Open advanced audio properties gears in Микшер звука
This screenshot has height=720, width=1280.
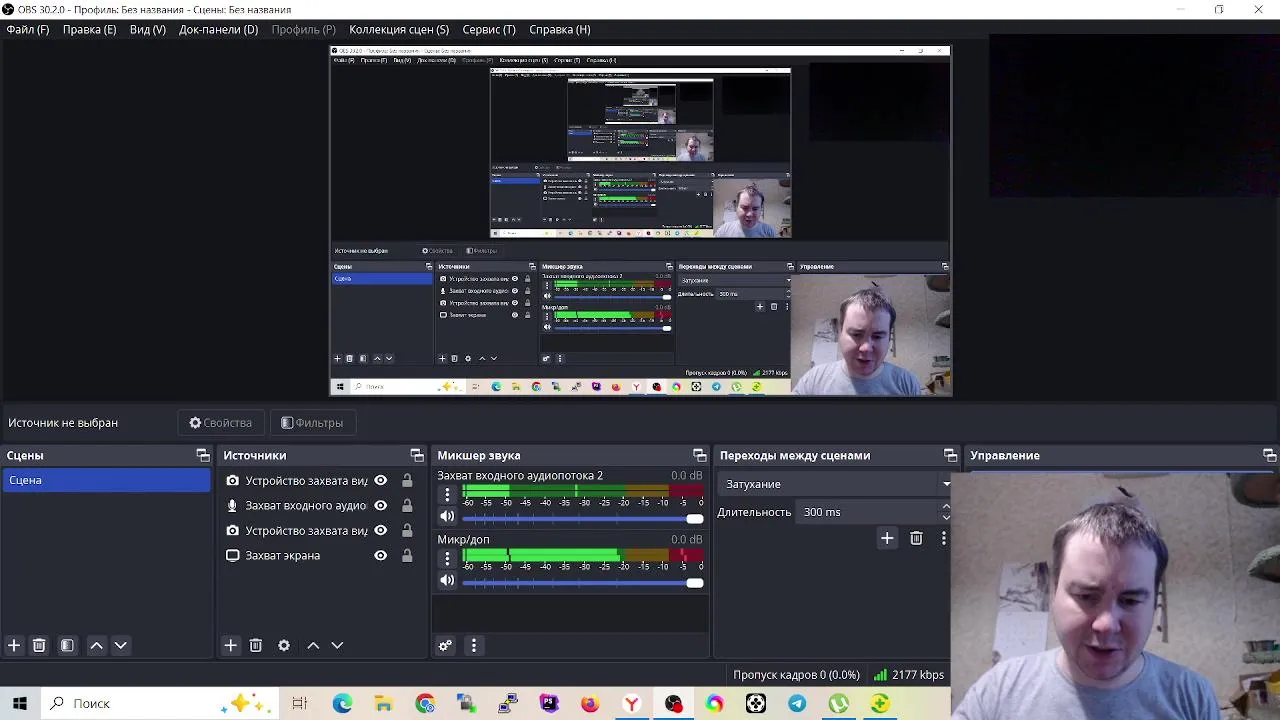(446, 645)
